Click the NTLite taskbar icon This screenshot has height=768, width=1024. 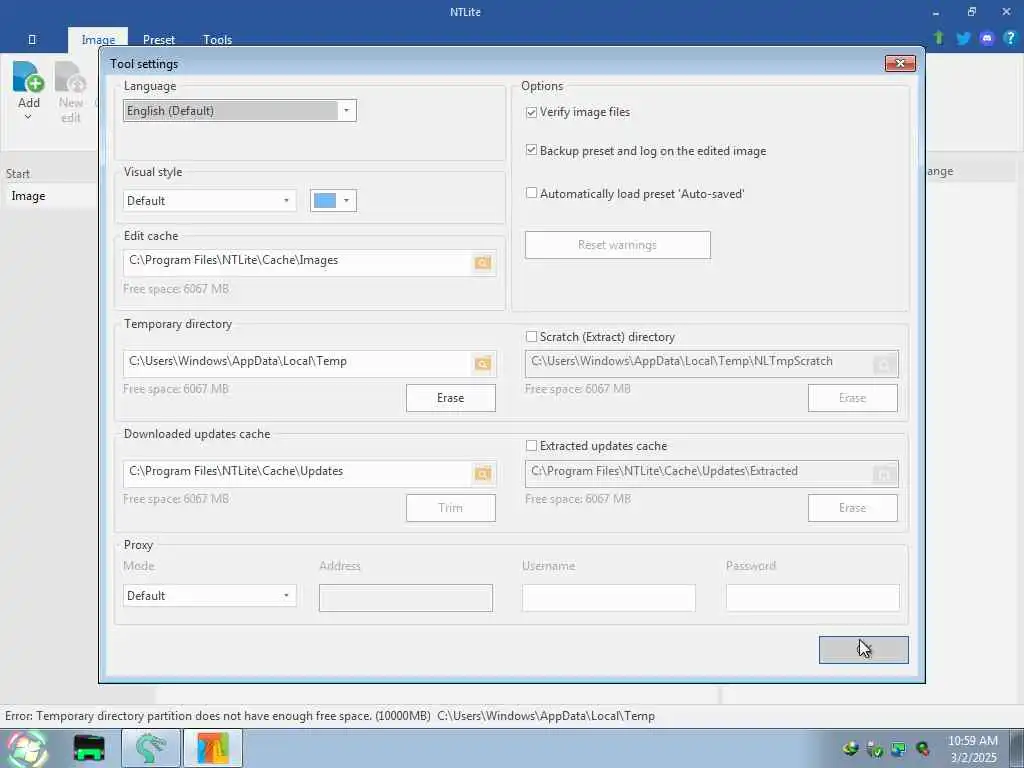click(x=213, y=748)
